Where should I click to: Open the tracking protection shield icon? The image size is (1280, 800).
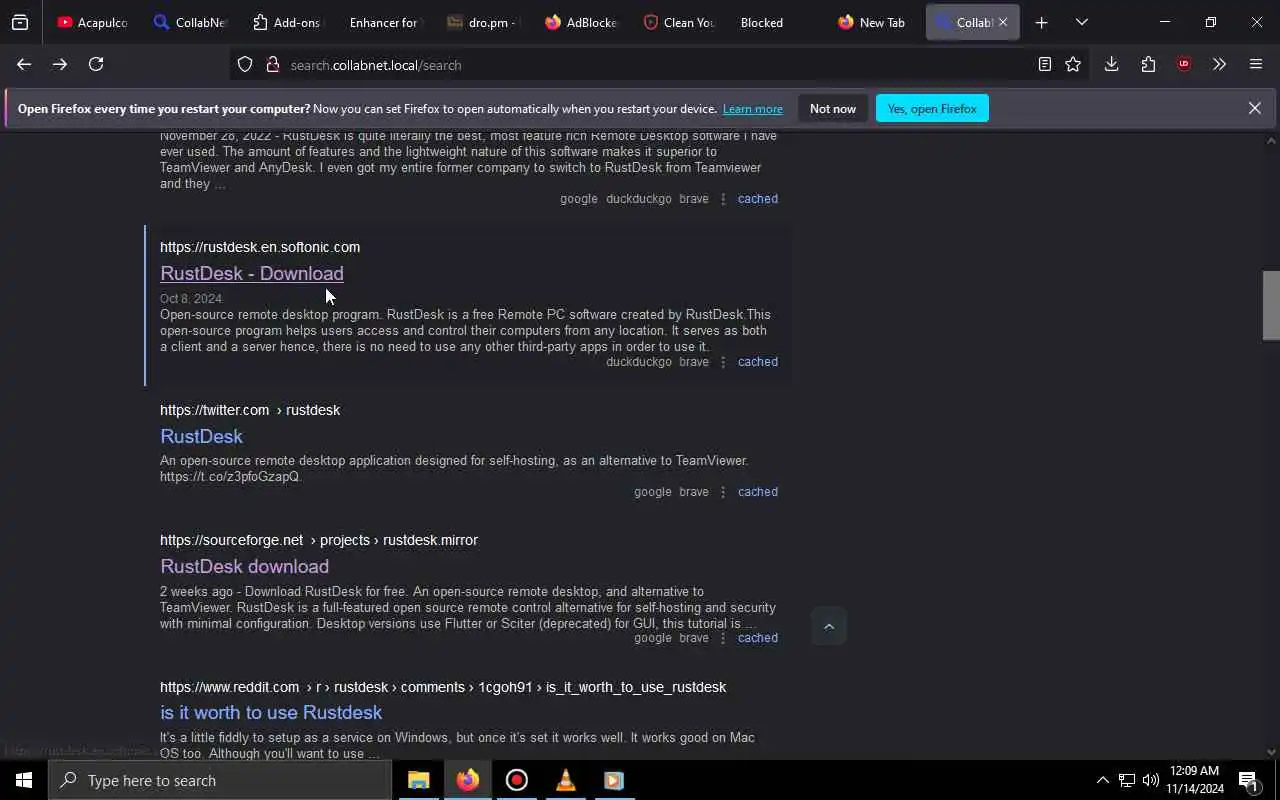245,65
